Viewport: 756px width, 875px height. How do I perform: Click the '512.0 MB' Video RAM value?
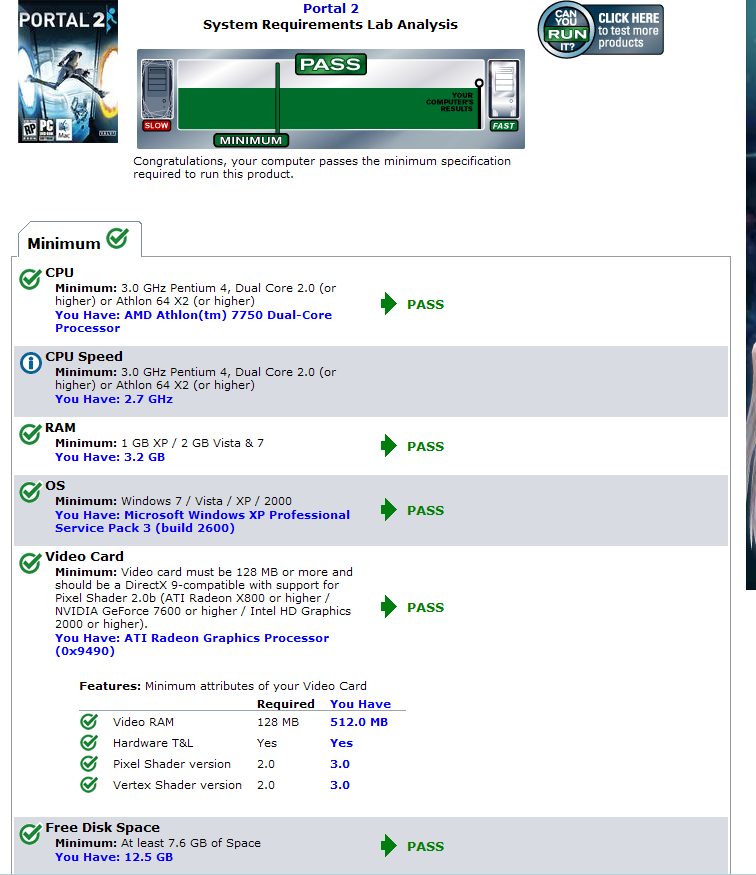(359, 722)
